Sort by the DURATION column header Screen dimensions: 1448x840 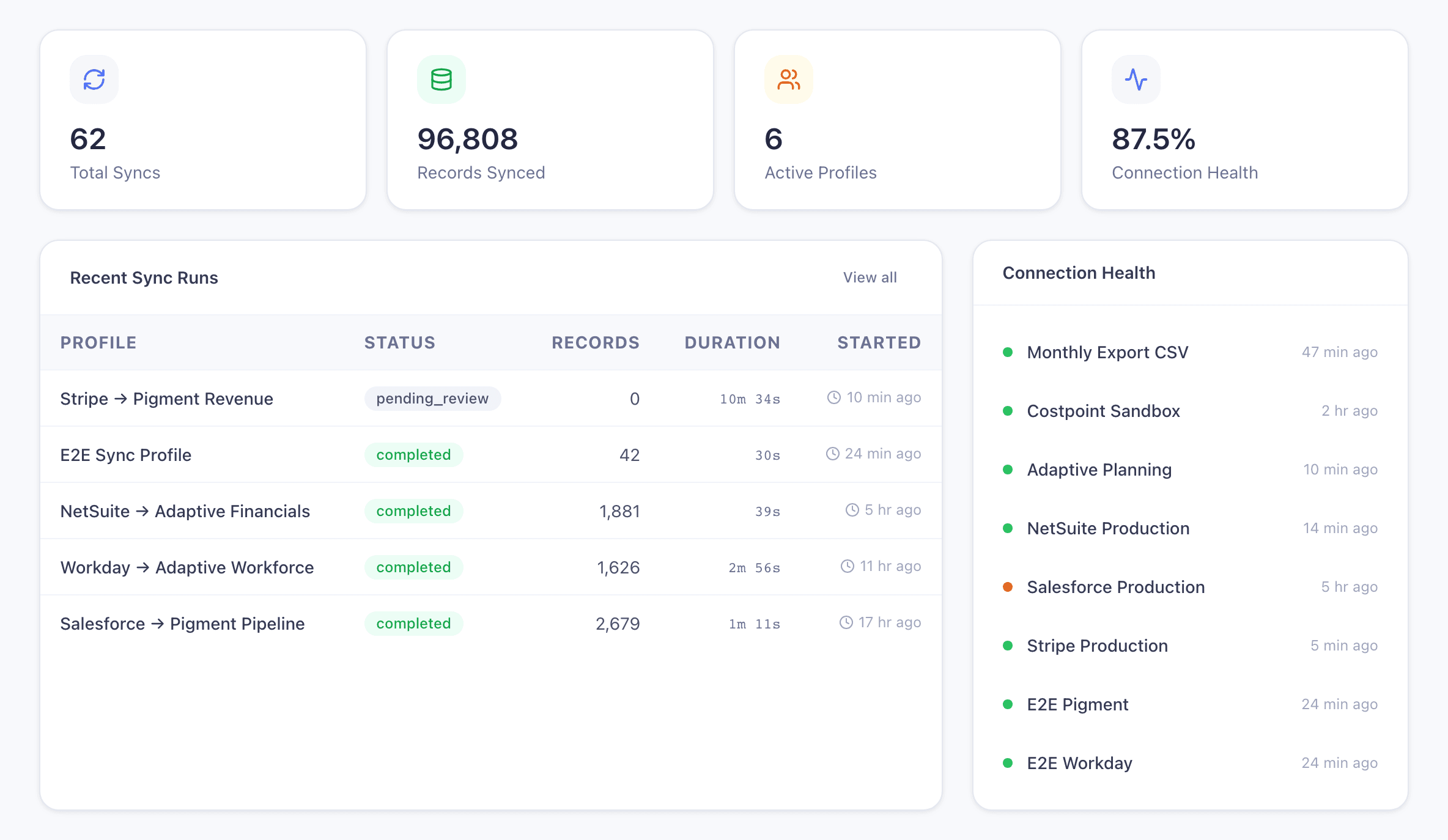[x=732, y=342]
